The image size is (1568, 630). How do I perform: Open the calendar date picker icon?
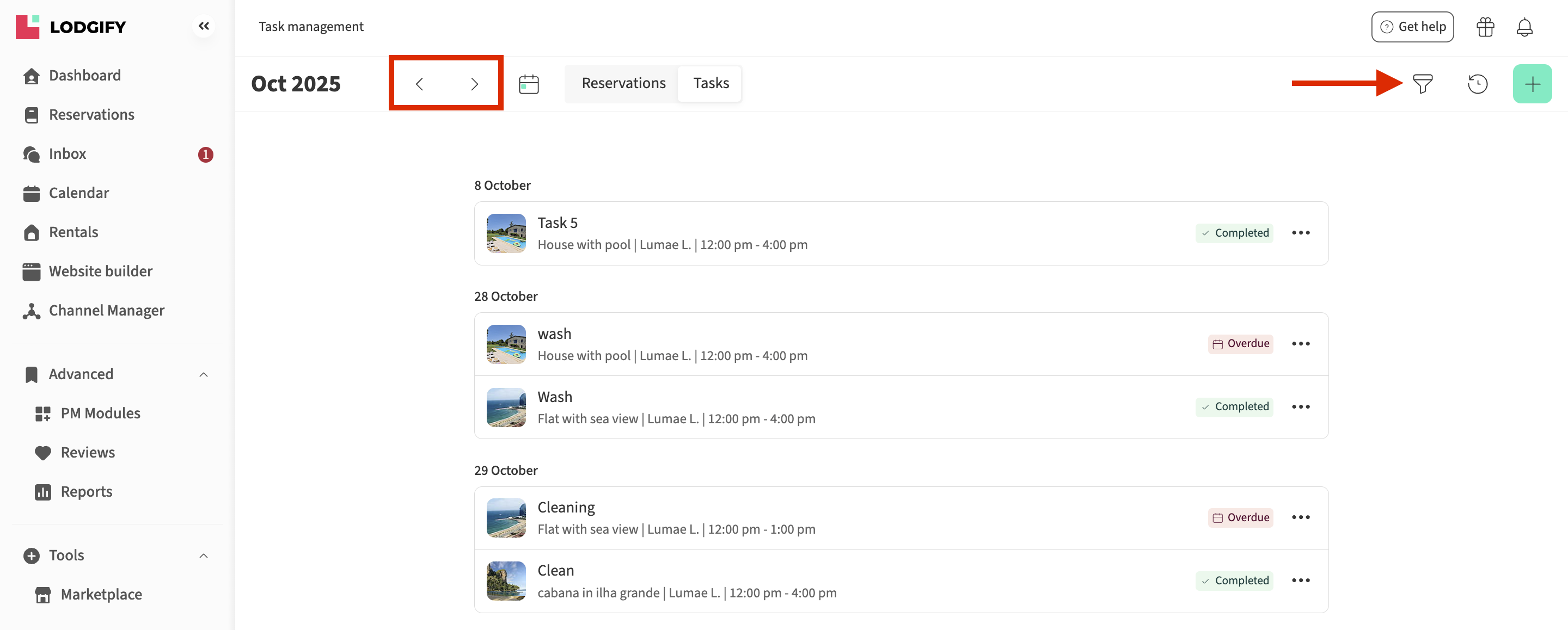click(x=528, y=84)
